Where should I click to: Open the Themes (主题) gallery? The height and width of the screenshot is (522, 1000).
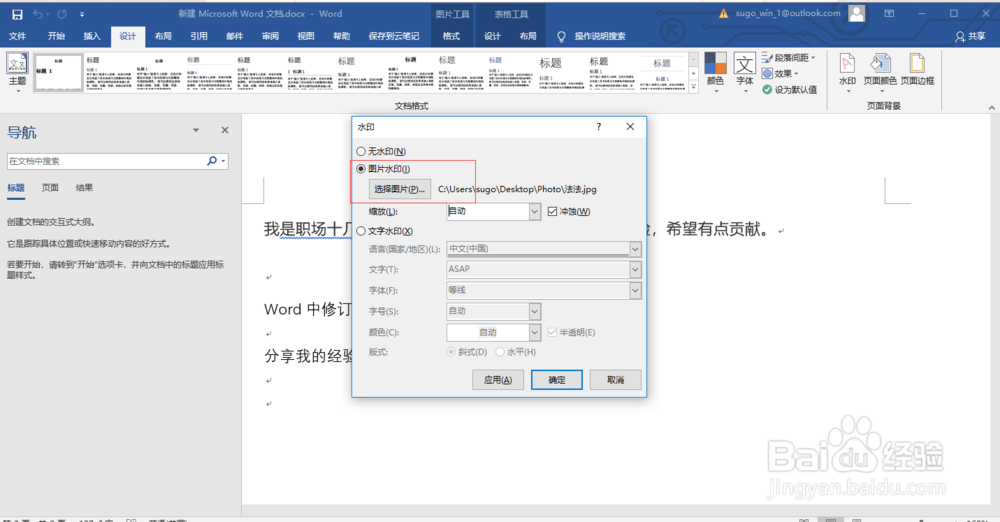point(17,72)
